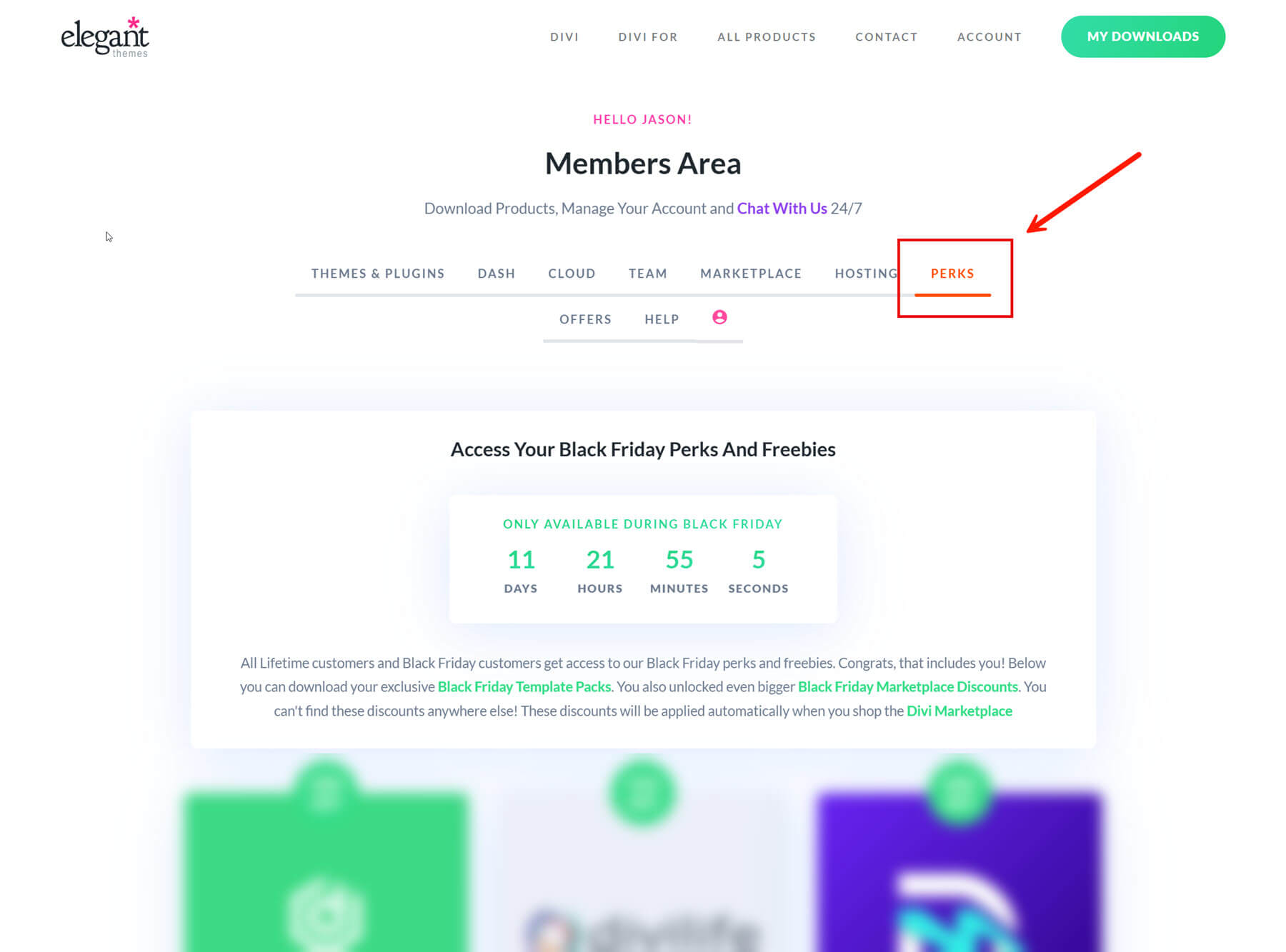Click the My Downloads button
The width and height of the screenshot is (1286, 952).
point(1142,36)
